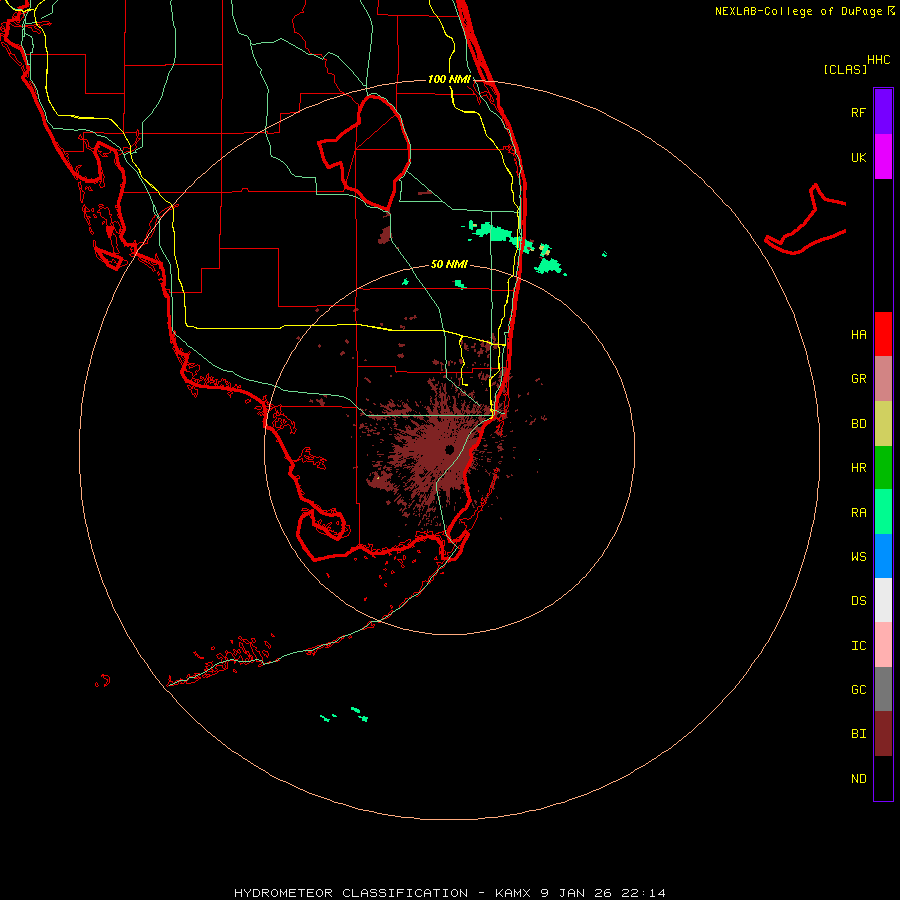The width and height of the screenshot is (900, 900).
Task: Click the GR legend label
Action: 858,379
